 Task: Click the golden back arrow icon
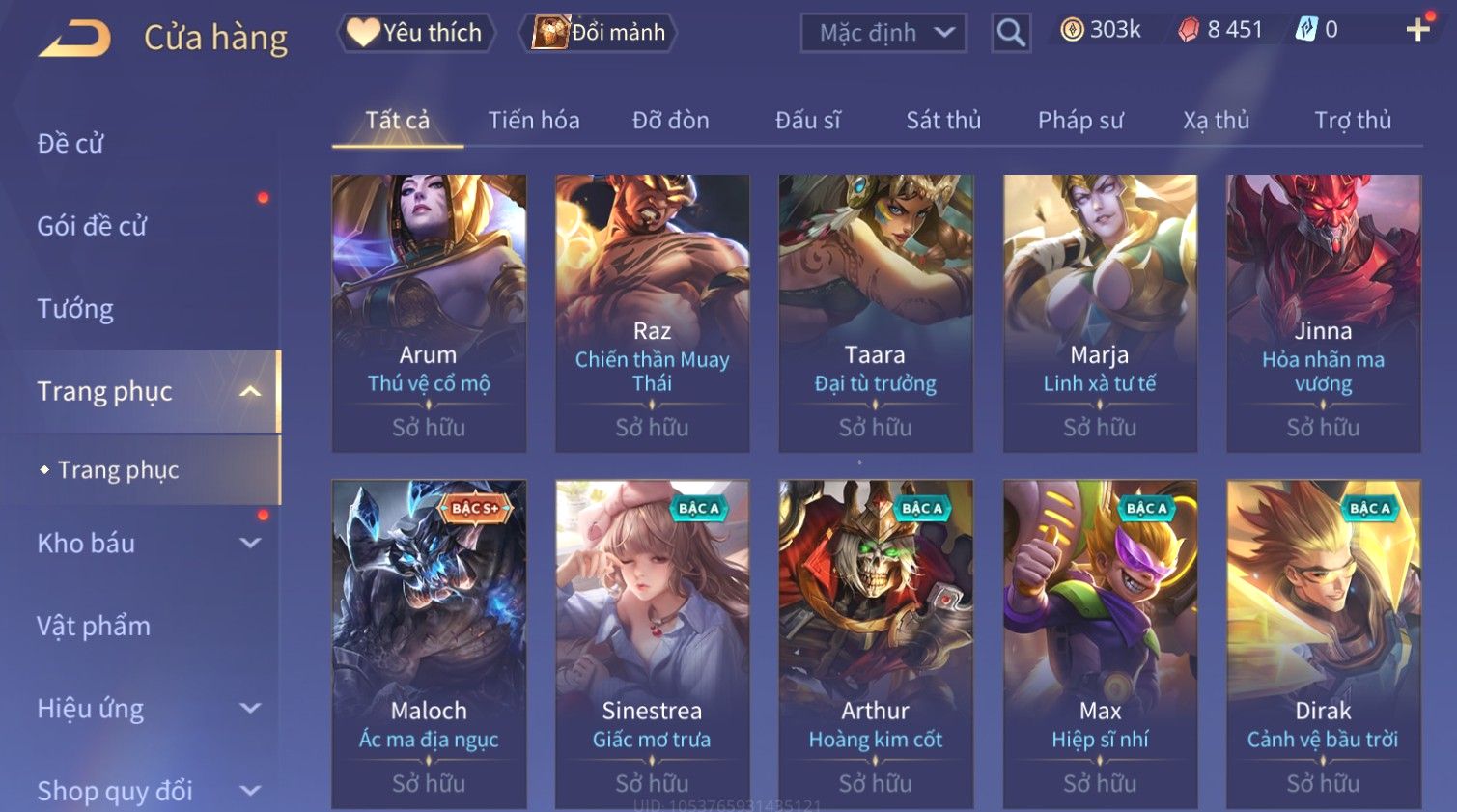tap(74, 39)
